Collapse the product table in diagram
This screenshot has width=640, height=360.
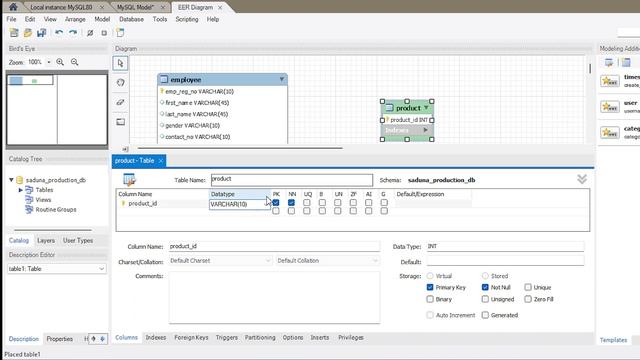[x=426, y=107]
